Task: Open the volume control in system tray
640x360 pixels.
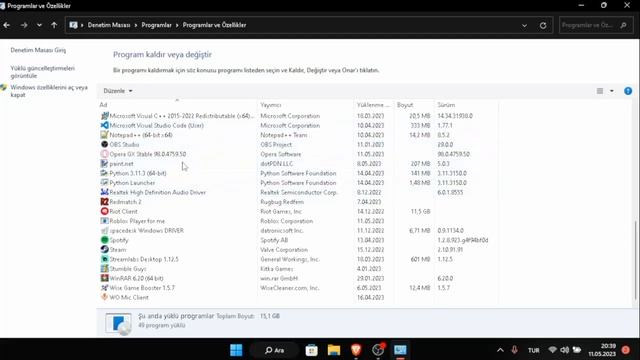Action: click(x=564, y=350)
